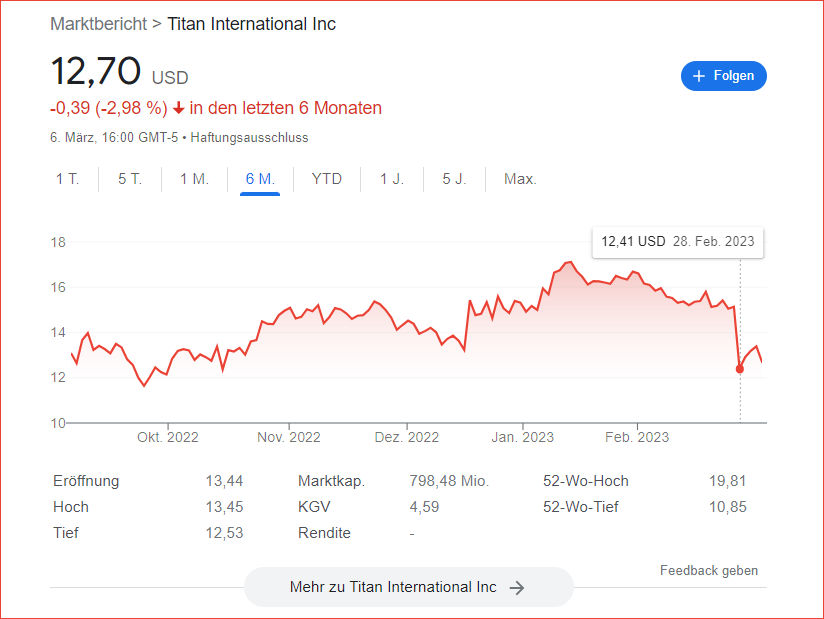Viewport: 824px width, 619px height.
Task: Click the KGV value 4,59
Action: pos(424,507)
